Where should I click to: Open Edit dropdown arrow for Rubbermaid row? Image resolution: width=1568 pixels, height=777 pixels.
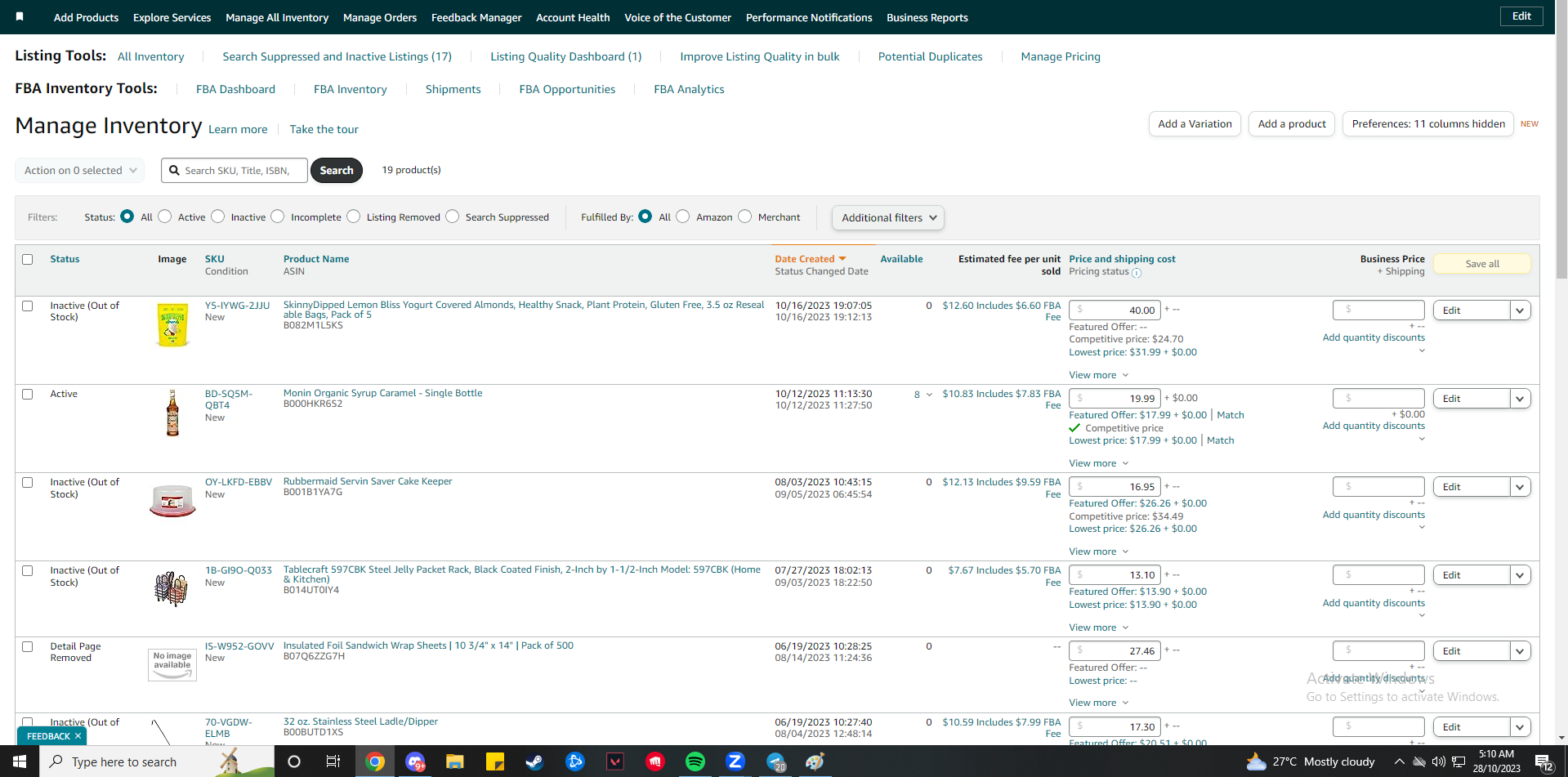(x=1521, y=487)
